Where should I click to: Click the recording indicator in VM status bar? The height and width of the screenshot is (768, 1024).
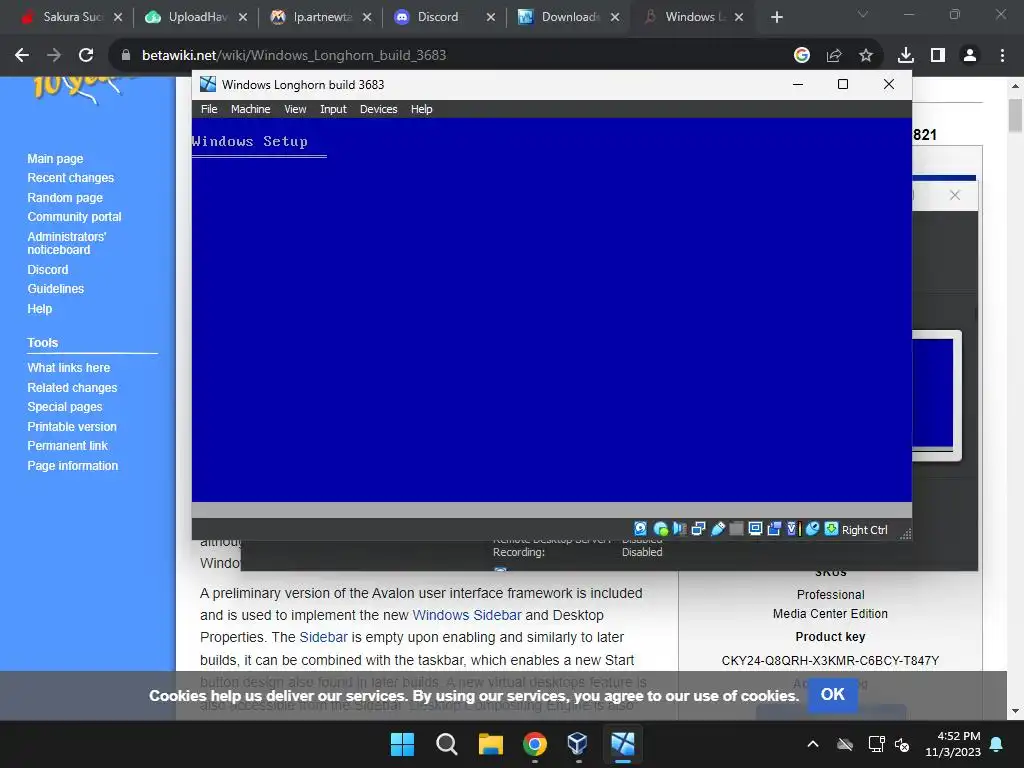pyautogui.click(x=774, y=529)
